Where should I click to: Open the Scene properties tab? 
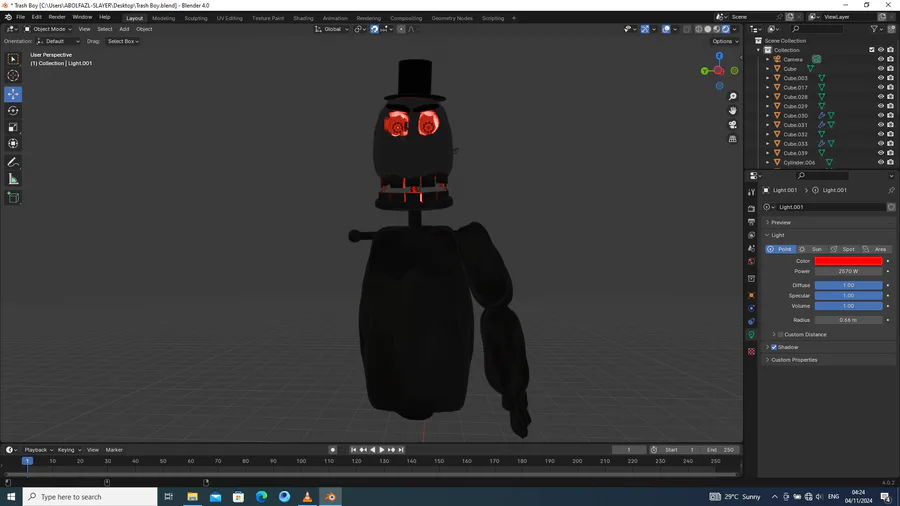[751, 248]
